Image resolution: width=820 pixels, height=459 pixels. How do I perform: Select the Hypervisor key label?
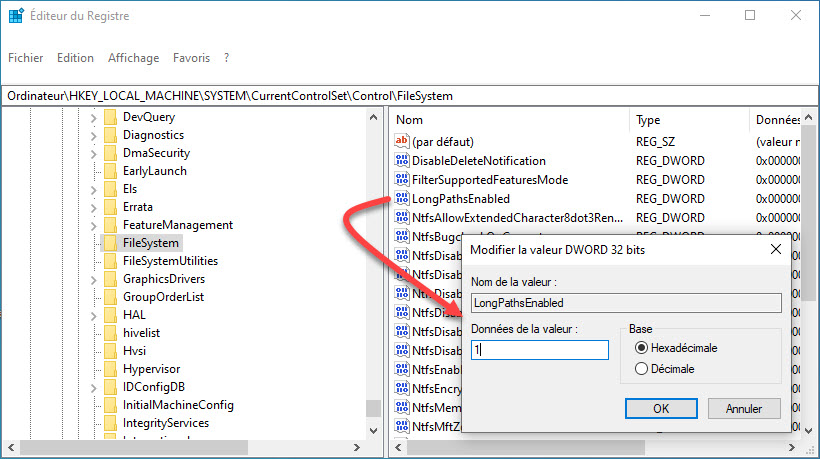[x=151, y=369]
